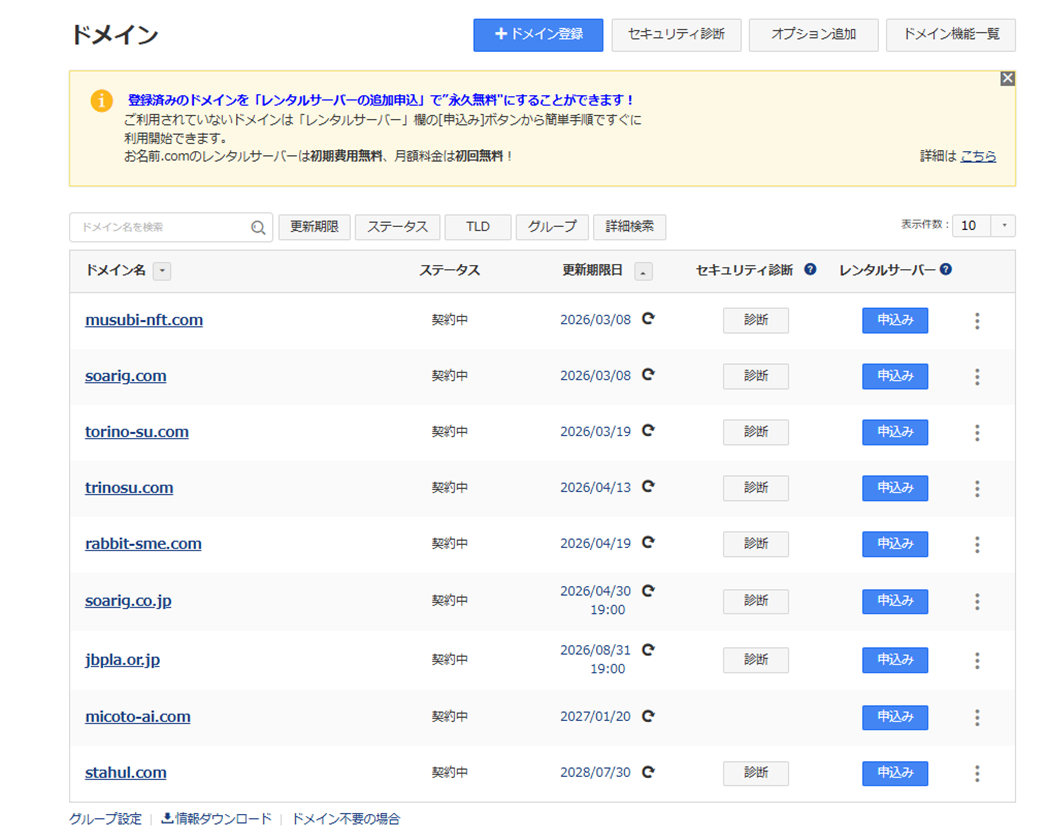Image resolution: width=1048 pixels, height=840 pixels.
Task: Click 診断 button for soarig.co.jp
Action: 756,601
